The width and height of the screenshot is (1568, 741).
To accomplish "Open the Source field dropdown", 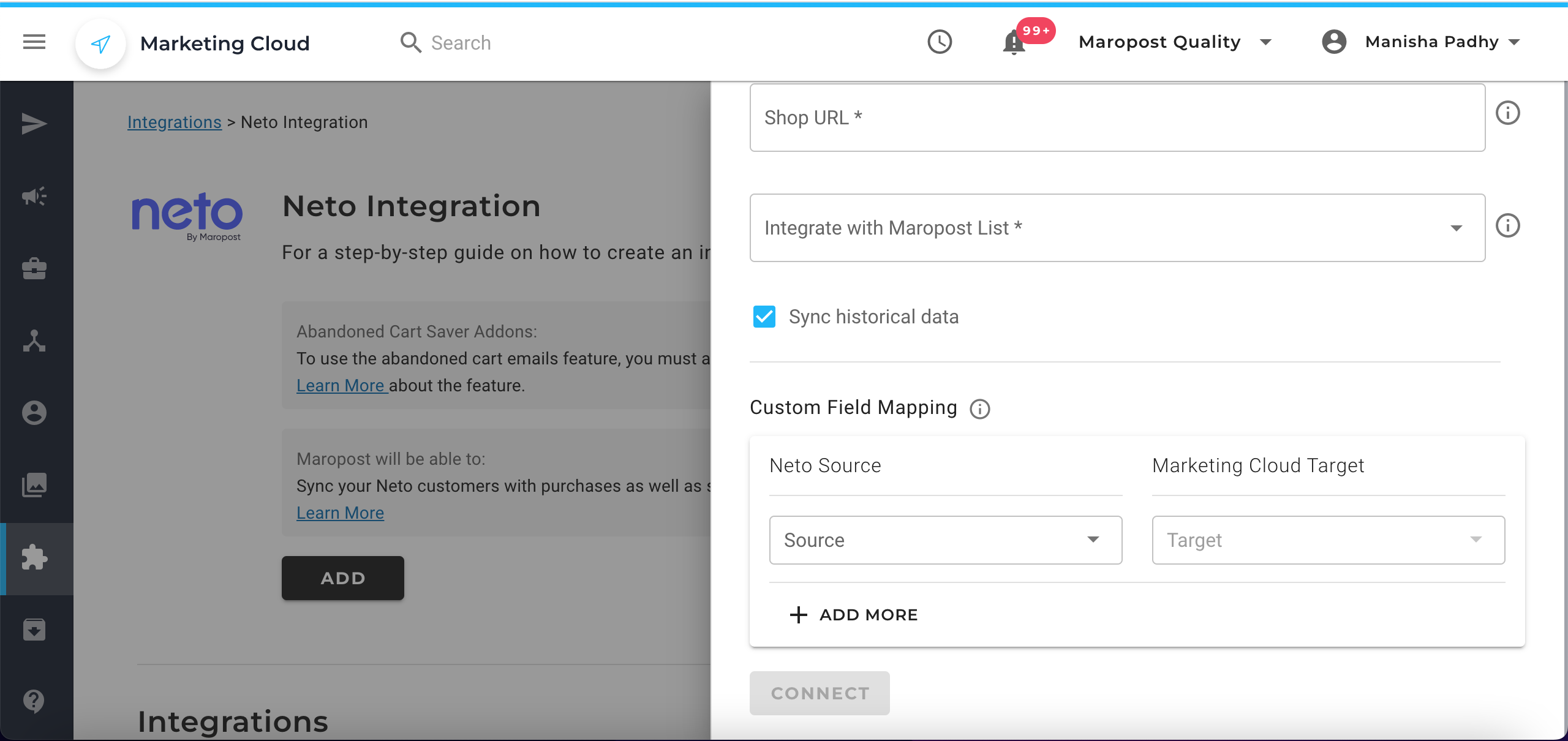I will [x=945, y=540].
